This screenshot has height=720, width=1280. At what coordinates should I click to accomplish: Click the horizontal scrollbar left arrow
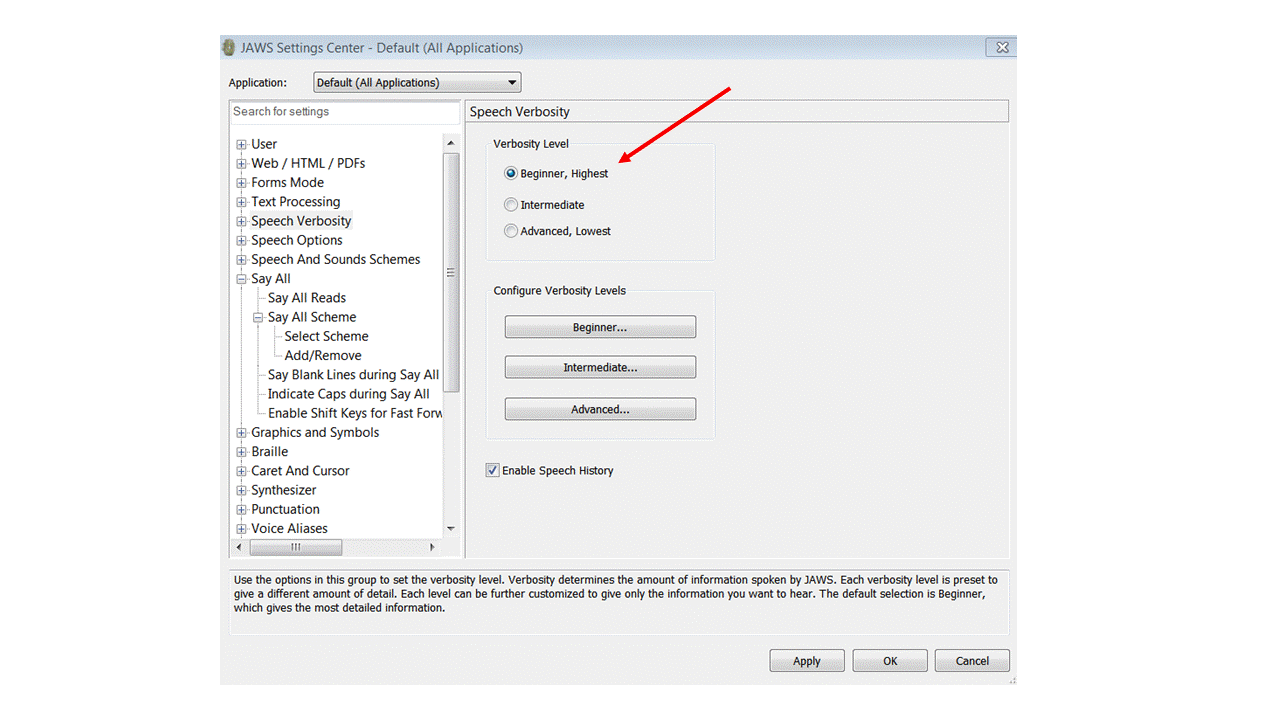pos(238,547)
